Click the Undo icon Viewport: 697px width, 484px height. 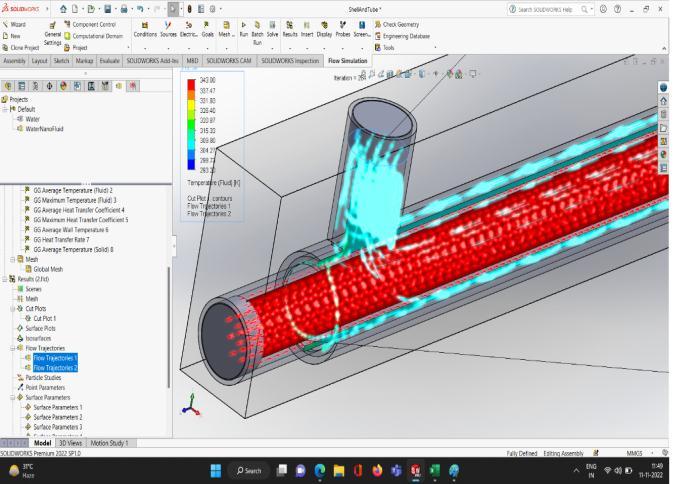click(x=140, y=9)
